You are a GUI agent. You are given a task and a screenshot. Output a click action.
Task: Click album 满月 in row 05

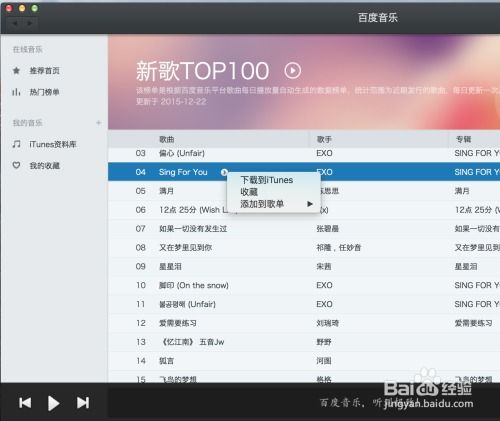[x=462, y=191]
